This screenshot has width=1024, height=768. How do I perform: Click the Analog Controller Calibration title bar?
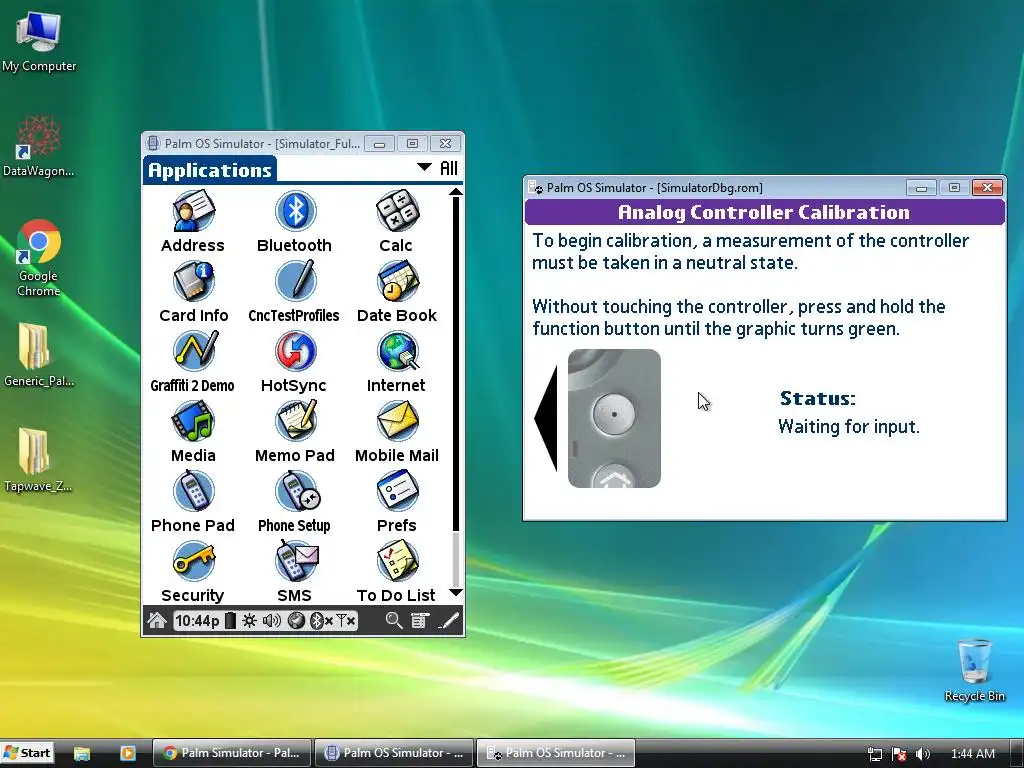pos(764,212)
